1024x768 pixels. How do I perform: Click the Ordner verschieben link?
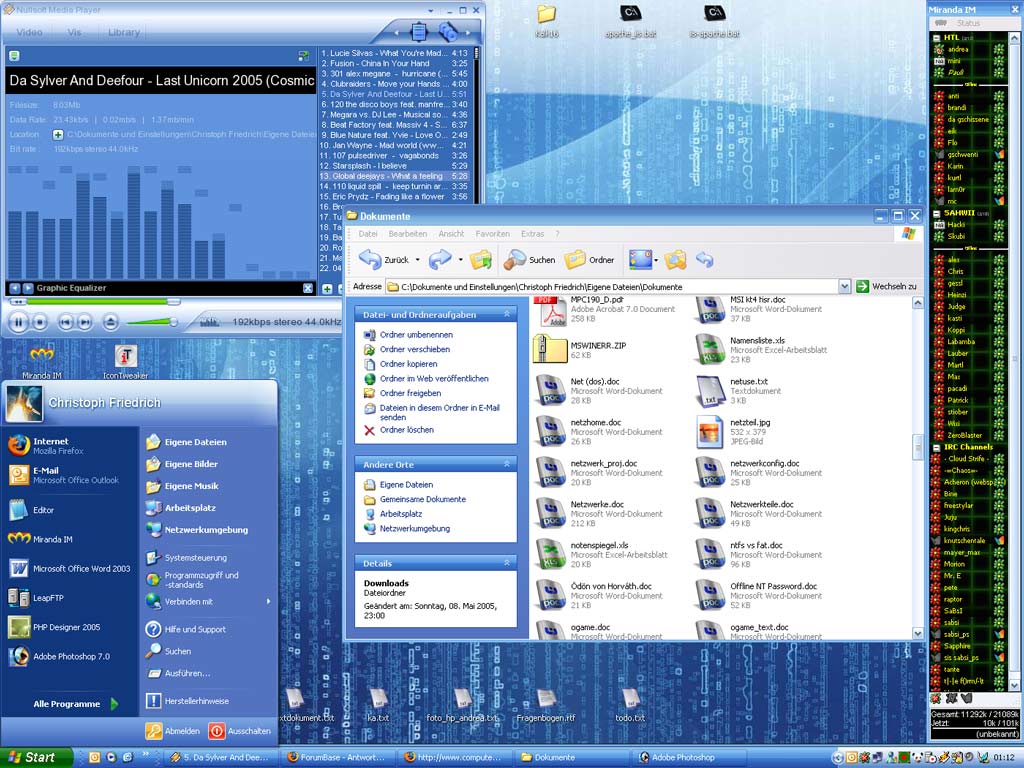click(415, 349)
